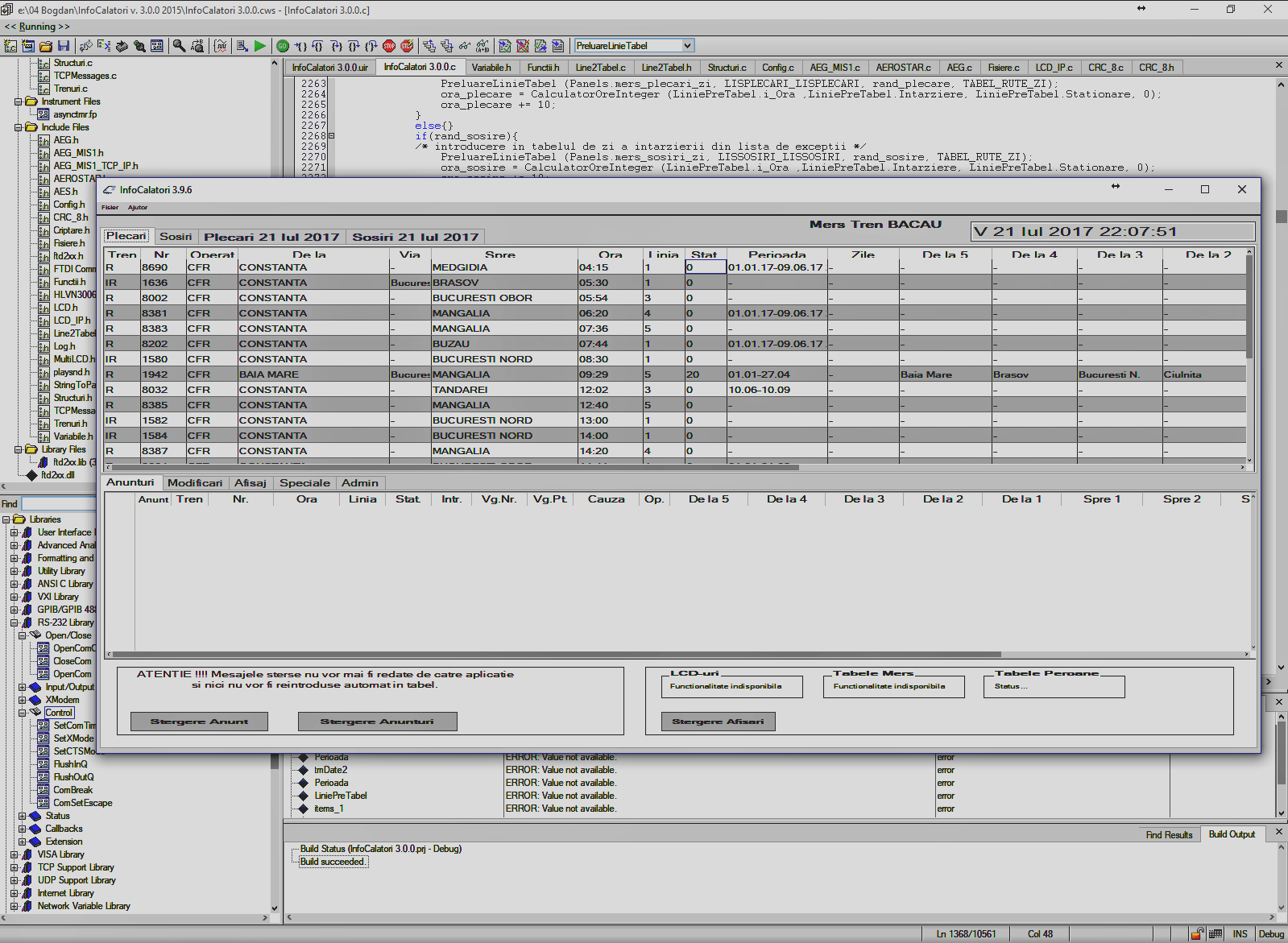
Task: Collapse the RS-232 Library node
Action: tap(14, 622)
